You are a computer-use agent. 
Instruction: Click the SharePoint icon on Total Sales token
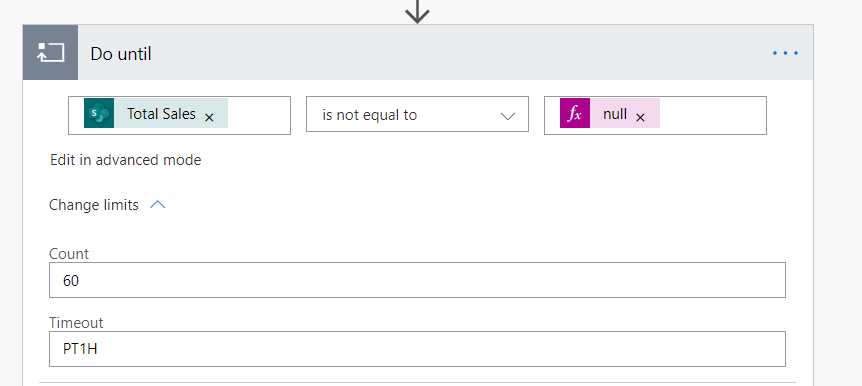tap(99, 113)
